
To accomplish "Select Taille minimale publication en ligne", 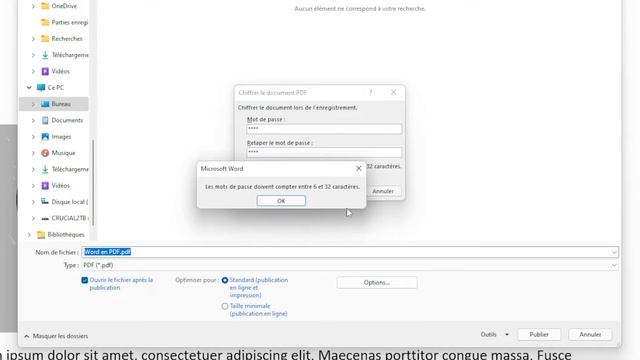I will 225,306.
